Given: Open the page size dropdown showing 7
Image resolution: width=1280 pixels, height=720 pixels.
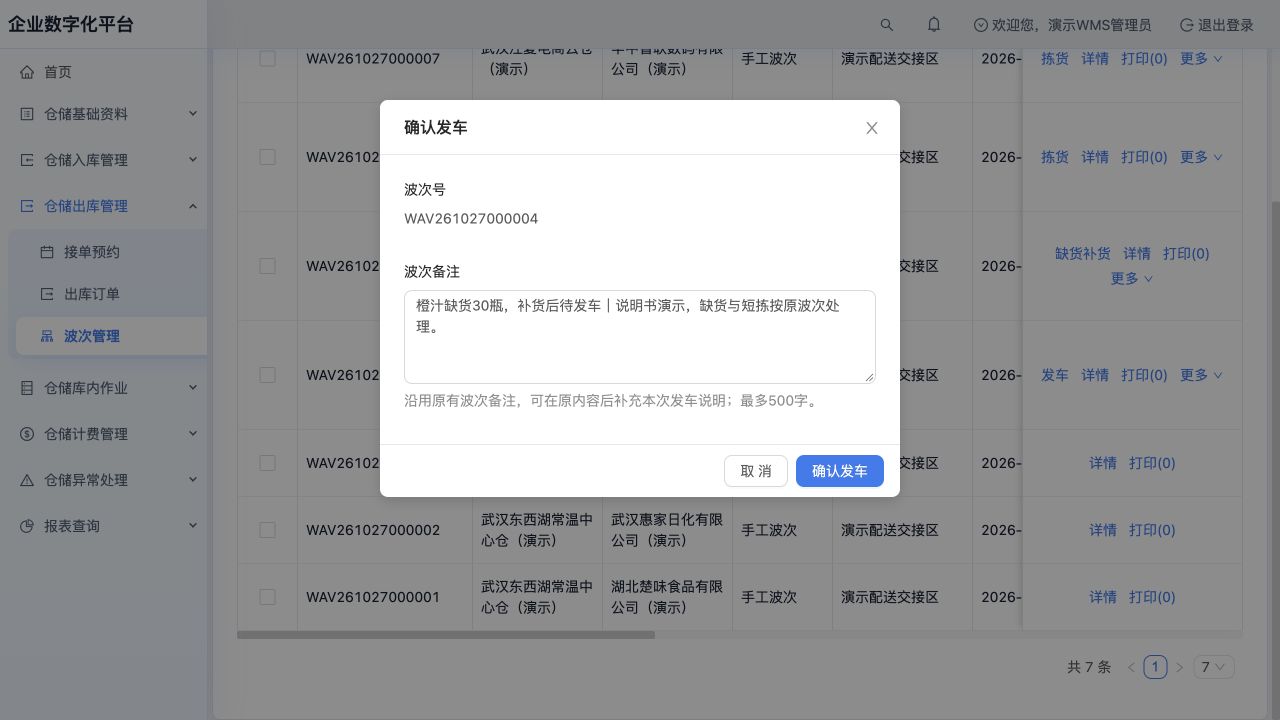Looking at the screenshot, I should 1214,667.
